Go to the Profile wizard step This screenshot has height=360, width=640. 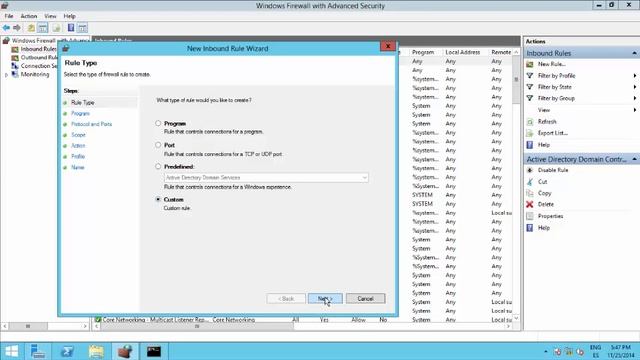pos(78,156)
